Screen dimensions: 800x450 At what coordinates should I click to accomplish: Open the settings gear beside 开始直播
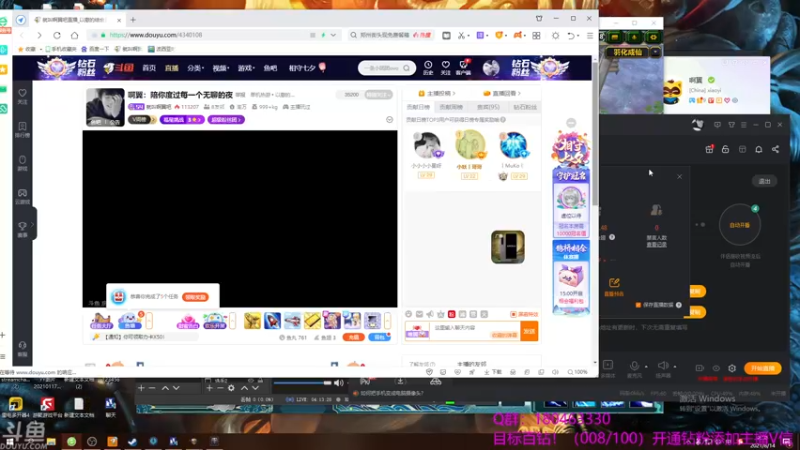pyautogui.click(x=732, y=368)
